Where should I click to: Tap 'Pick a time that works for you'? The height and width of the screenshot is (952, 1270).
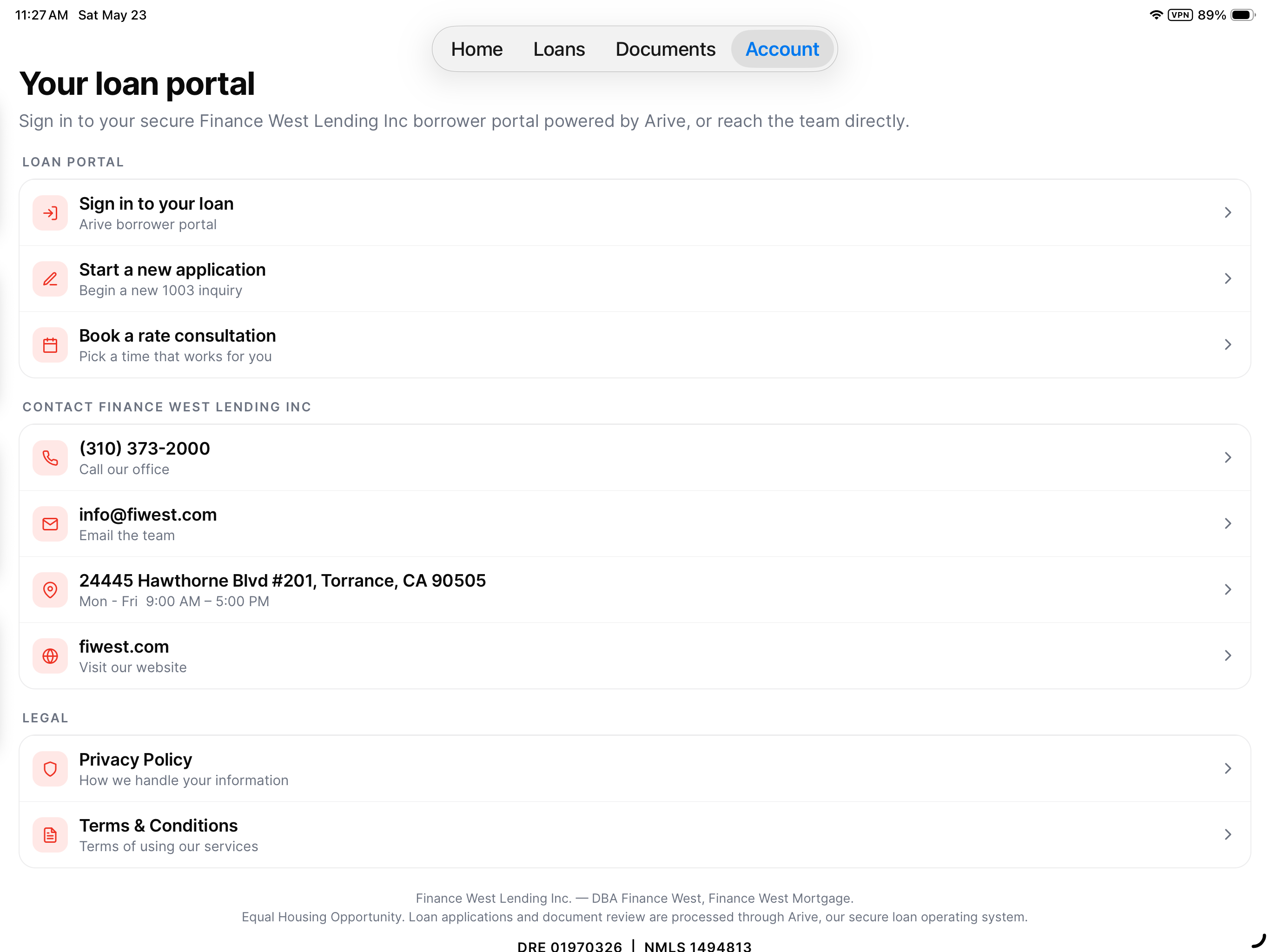point(175,357)
